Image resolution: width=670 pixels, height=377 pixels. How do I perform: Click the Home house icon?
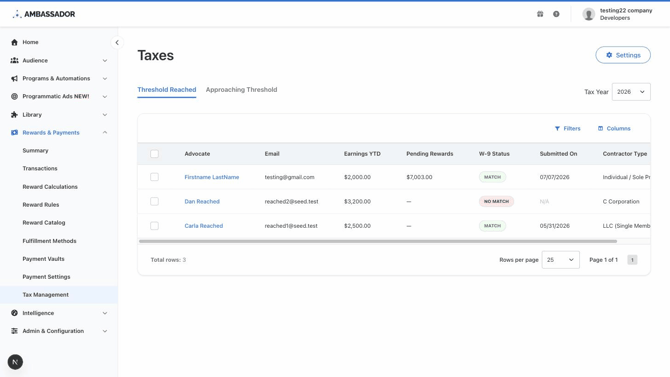pos(15,42)
